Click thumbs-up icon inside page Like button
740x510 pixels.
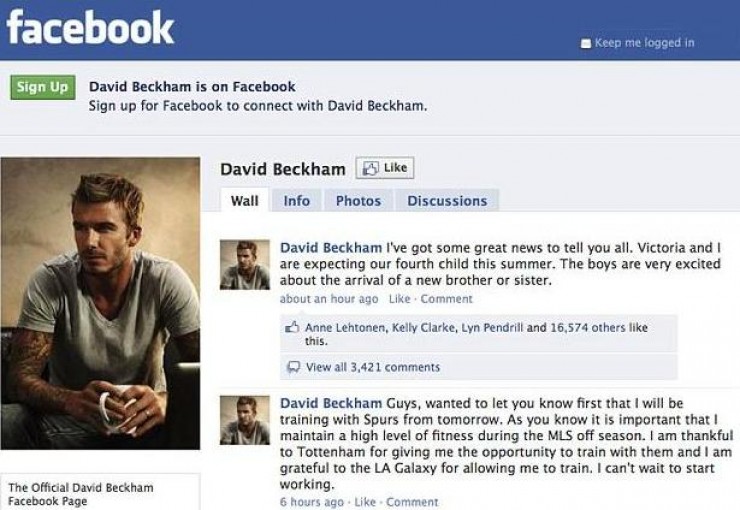(371, 168)
